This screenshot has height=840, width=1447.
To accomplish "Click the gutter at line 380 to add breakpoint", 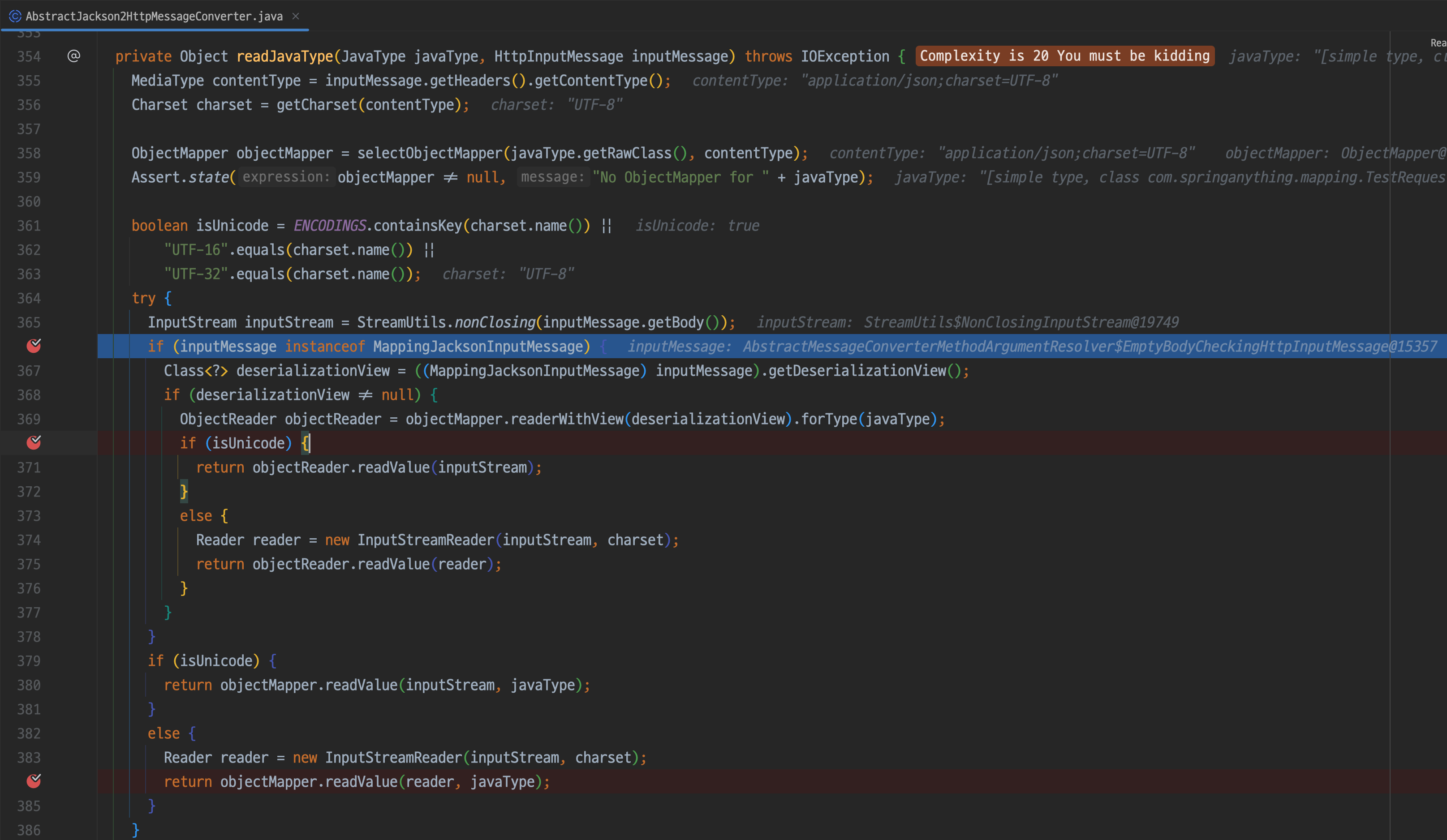I will point(34,685).
